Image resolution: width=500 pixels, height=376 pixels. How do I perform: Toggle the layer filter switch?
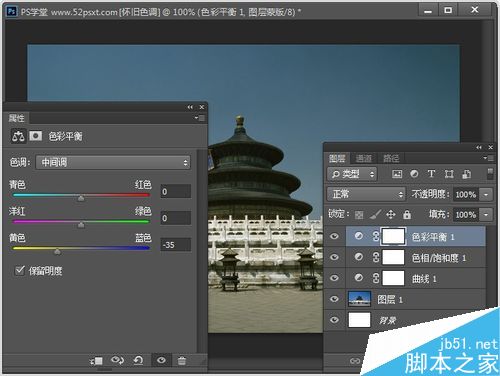[490, 174]
